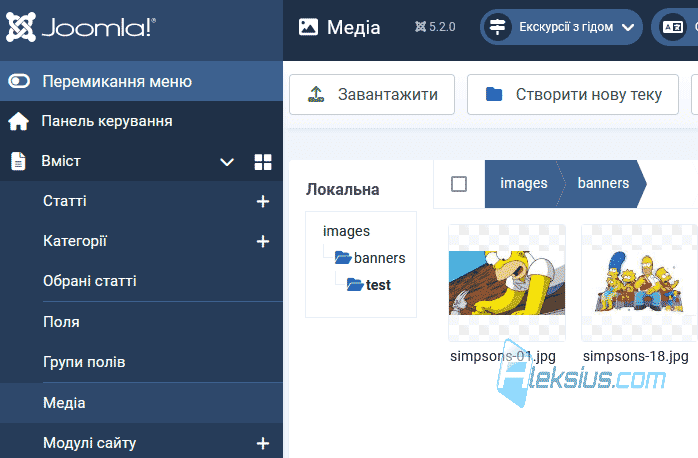Open Статті menu item

click(65, 201)
